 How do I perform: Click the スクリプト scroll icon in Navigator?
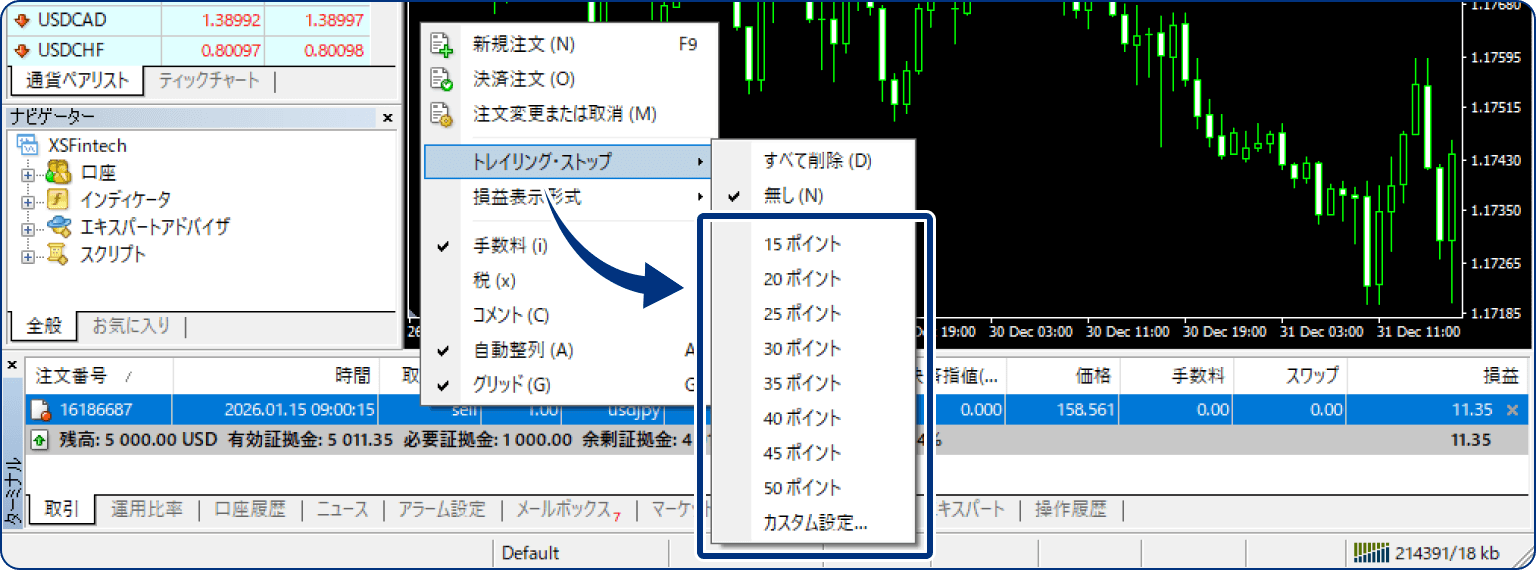tap(59, 254)
